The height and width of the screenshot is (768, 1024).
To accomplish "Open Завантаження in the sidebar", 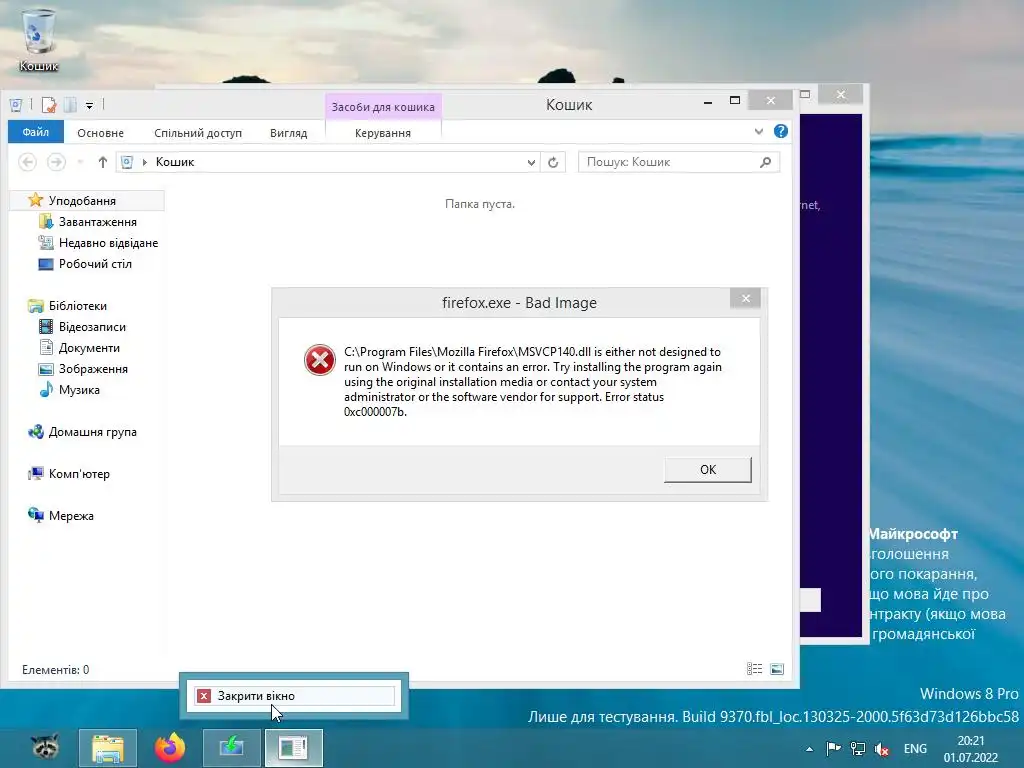I will [97, 221].
